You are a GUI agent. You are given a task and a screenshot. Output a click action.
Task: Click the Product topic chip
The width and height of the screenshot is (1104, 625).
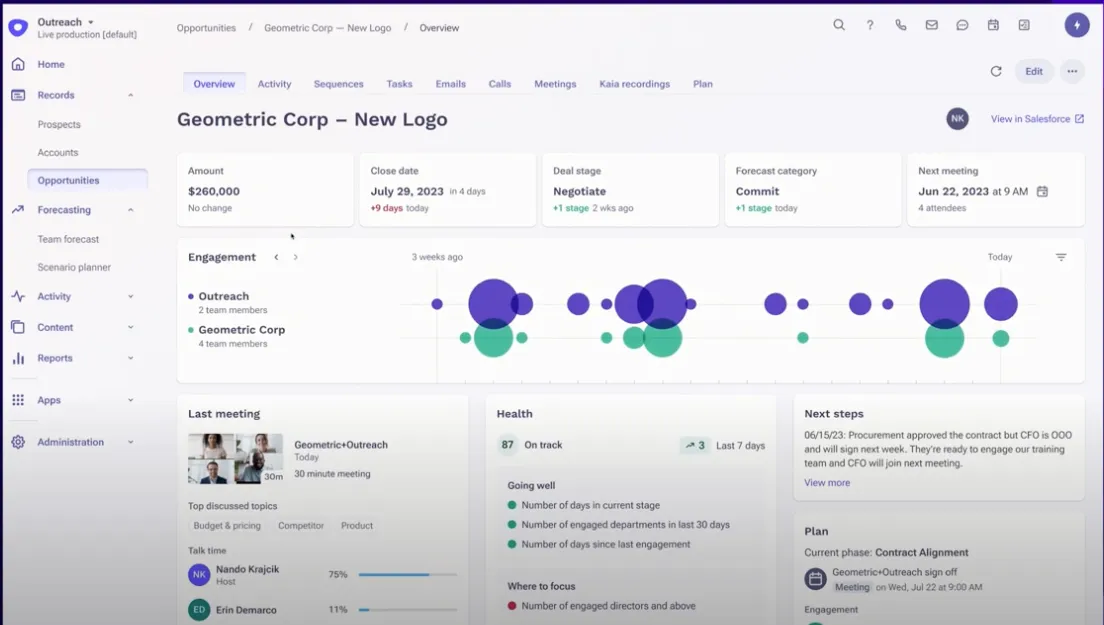tap(357, 526)
